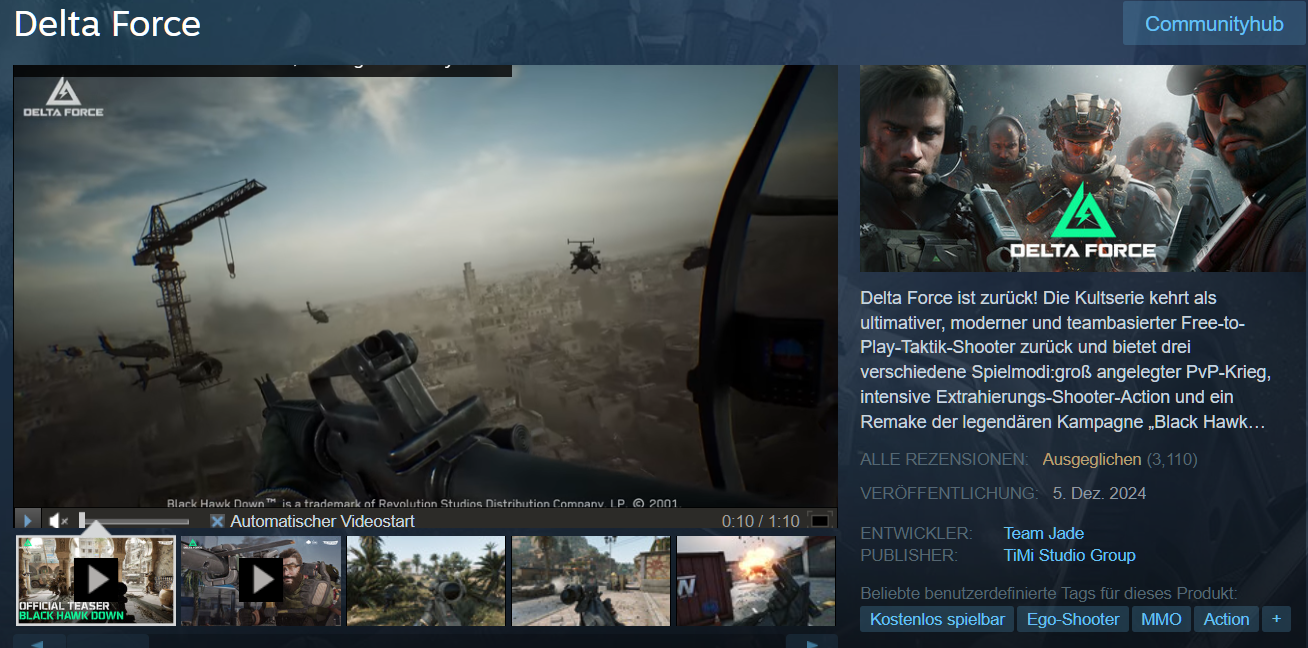Open developer Team Jade page
This screenshot has width=1308, height=648.
pos(1043,533)
